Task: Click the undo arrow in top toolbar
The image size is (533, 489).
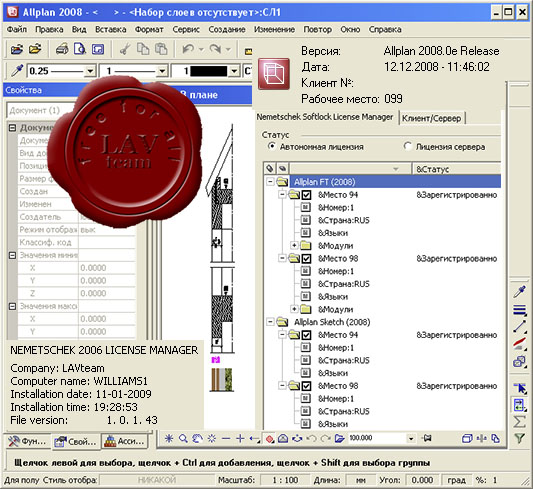Action: click(x=188, y=50)
